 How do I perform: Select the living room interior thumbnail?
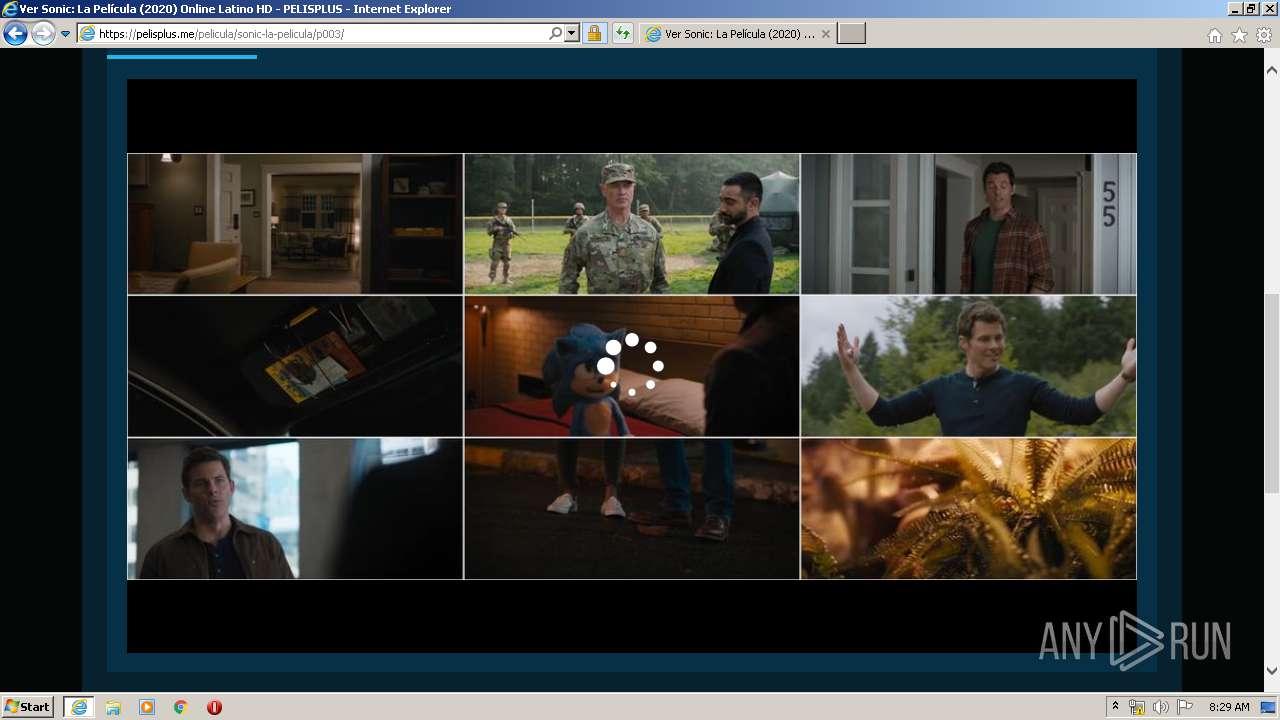click(295, 224)
